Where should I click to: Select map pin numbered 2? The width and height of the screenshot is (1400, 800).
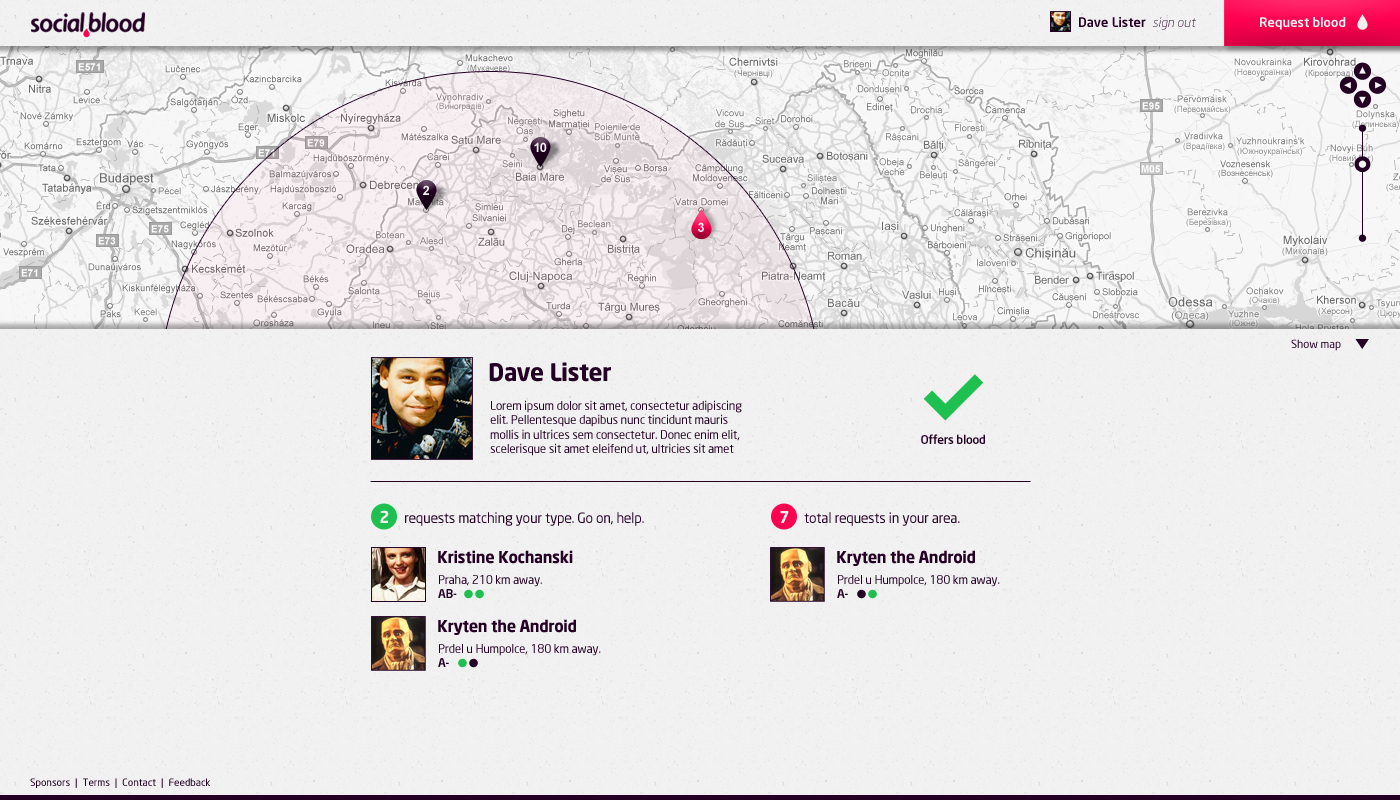[426, 194]
